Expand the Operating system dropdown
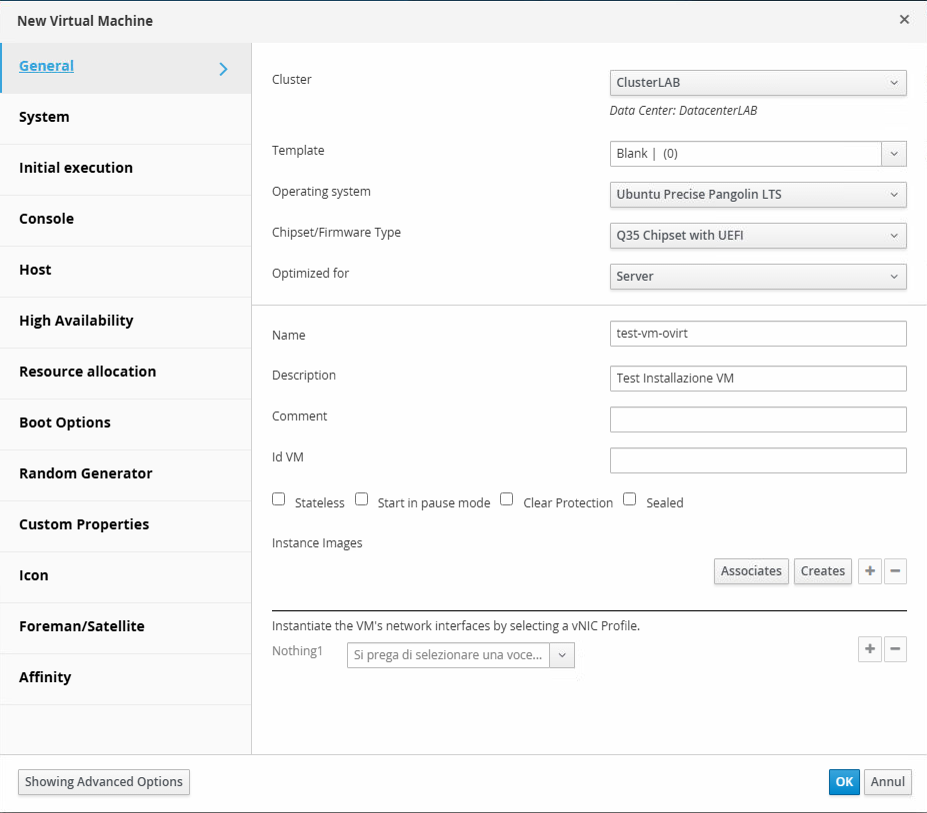The image size is (927, 813). tap(758, 195)
